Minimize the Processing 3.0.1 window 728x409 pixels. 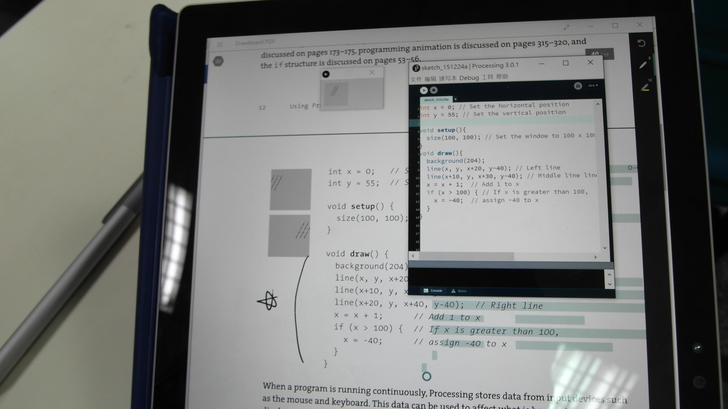(x=541, y=64)
